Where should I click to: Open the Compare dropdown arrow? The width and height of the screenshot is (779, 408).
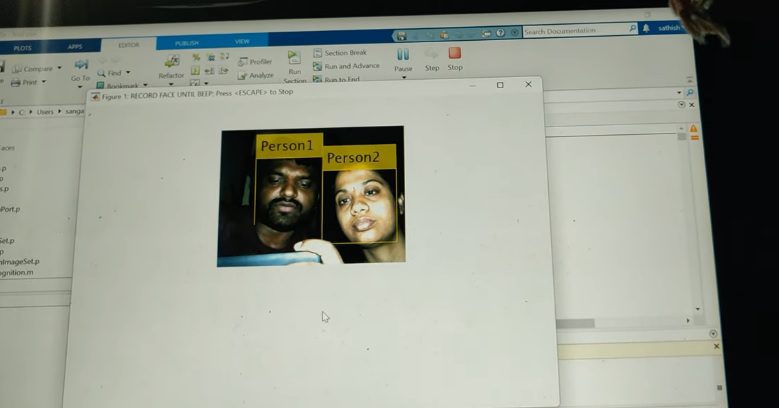point(60,68)
